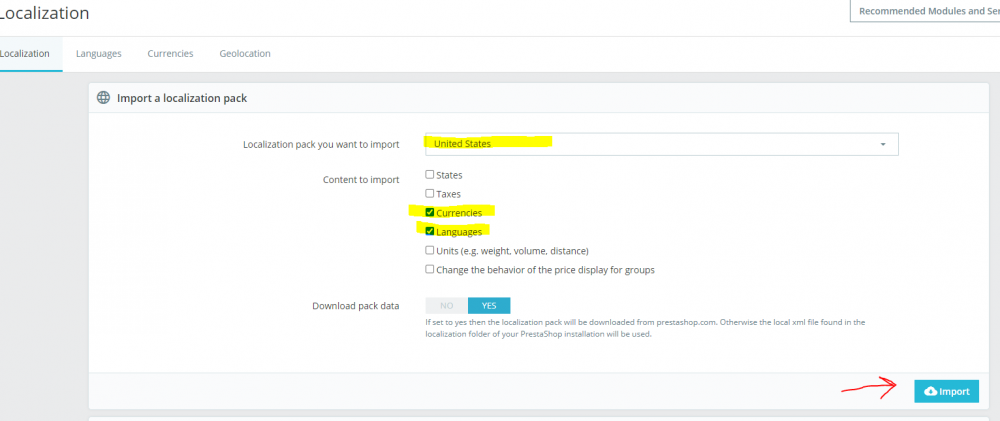Image resolution: width=1000 pixels, height=421 pixels.
Task: Check the States checkbox
Action: (x=430, y=174)
